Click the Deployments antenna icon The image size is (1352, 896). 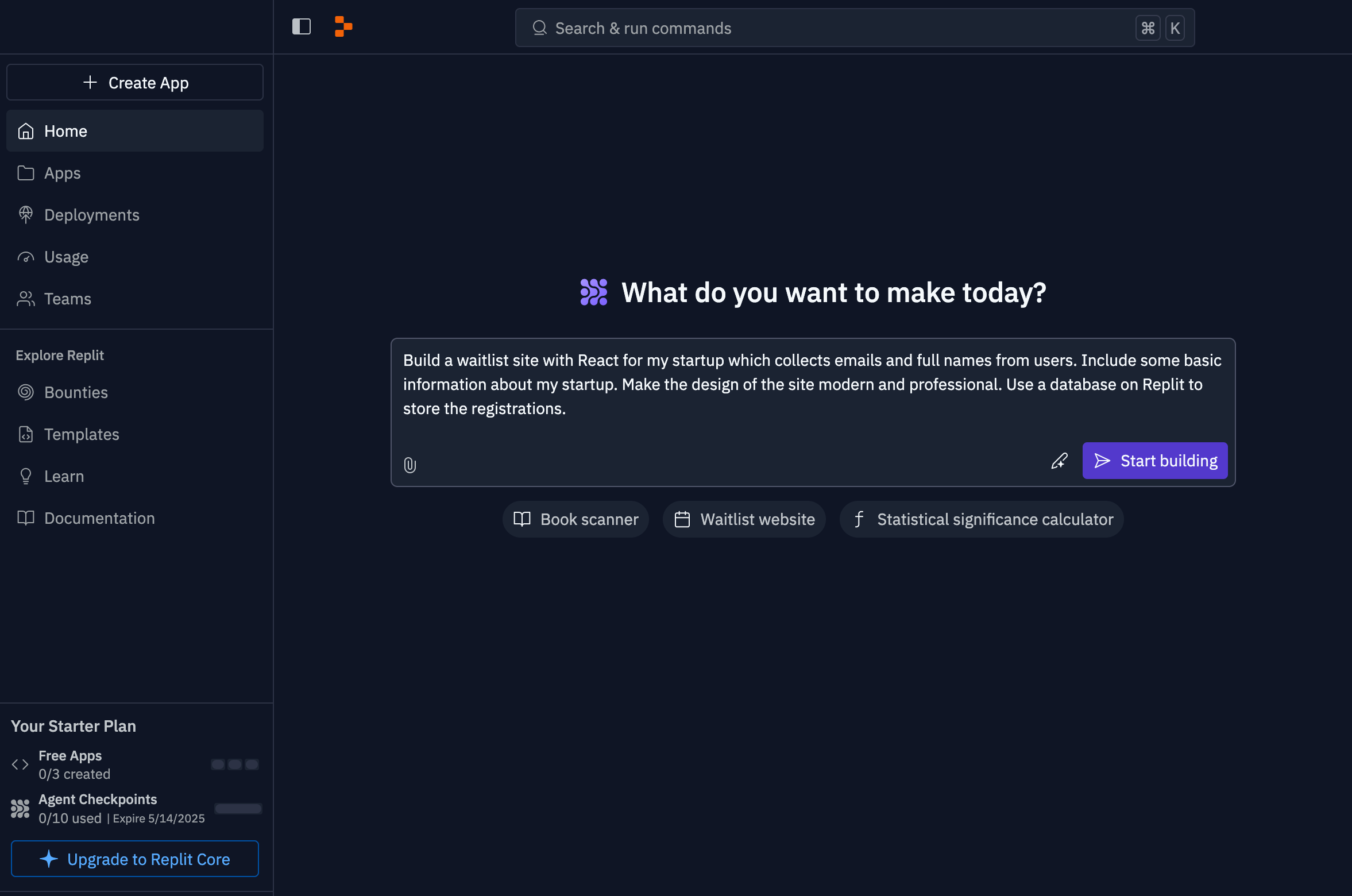click(26, 214)
